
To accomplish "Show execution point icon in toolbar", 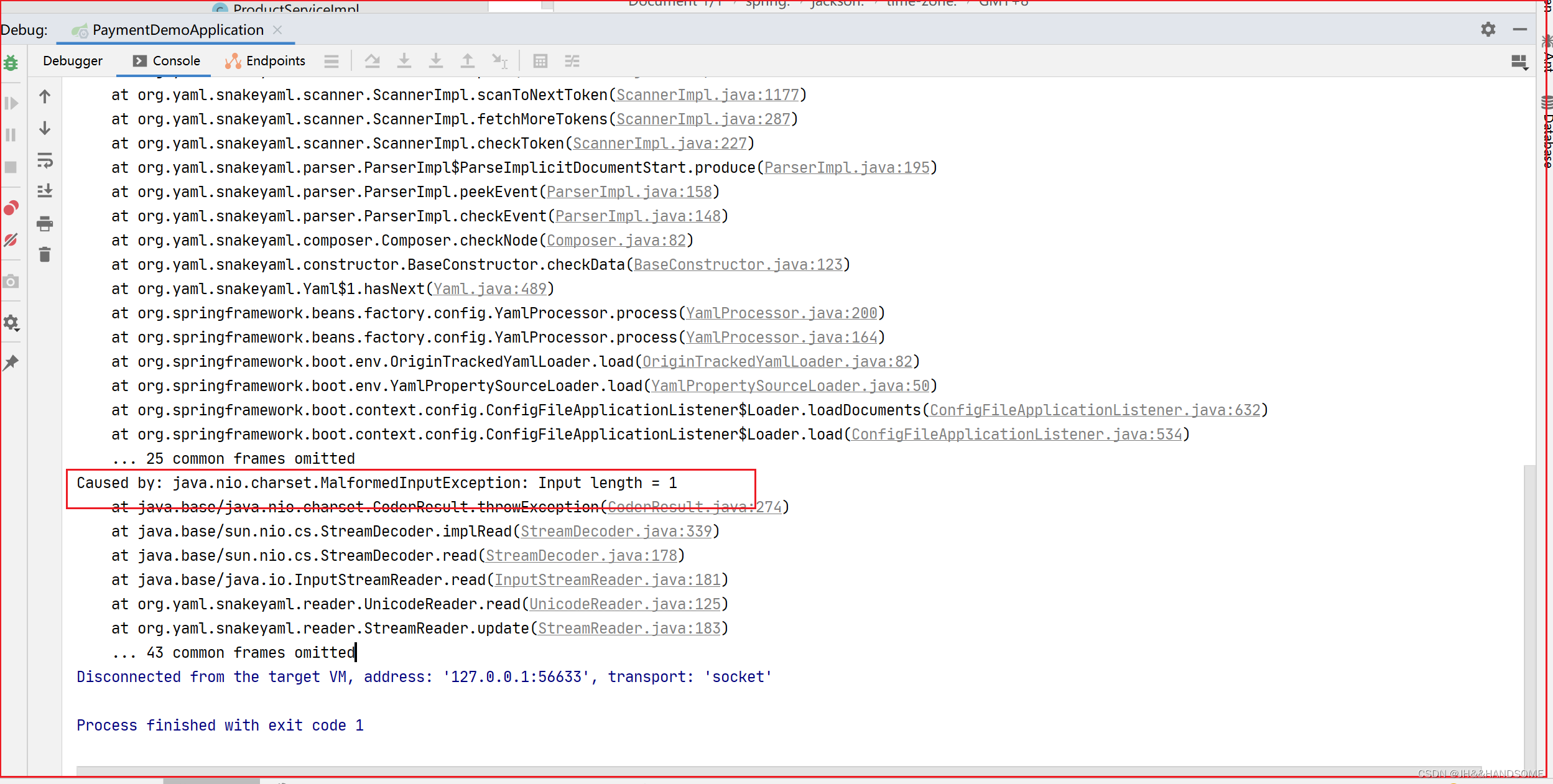I will [x=331, y=61].
